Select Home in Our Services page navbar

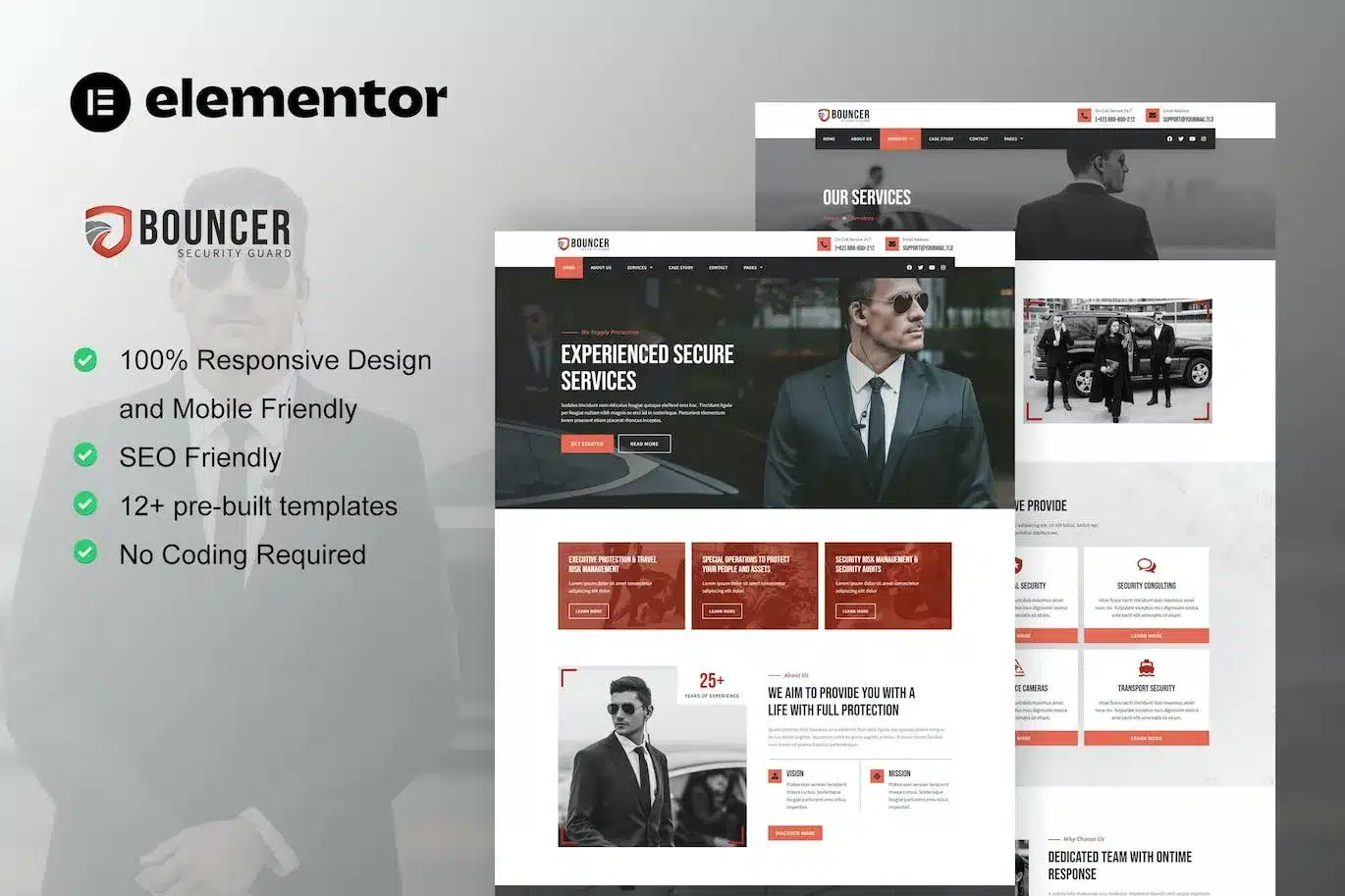click(829, 138)
